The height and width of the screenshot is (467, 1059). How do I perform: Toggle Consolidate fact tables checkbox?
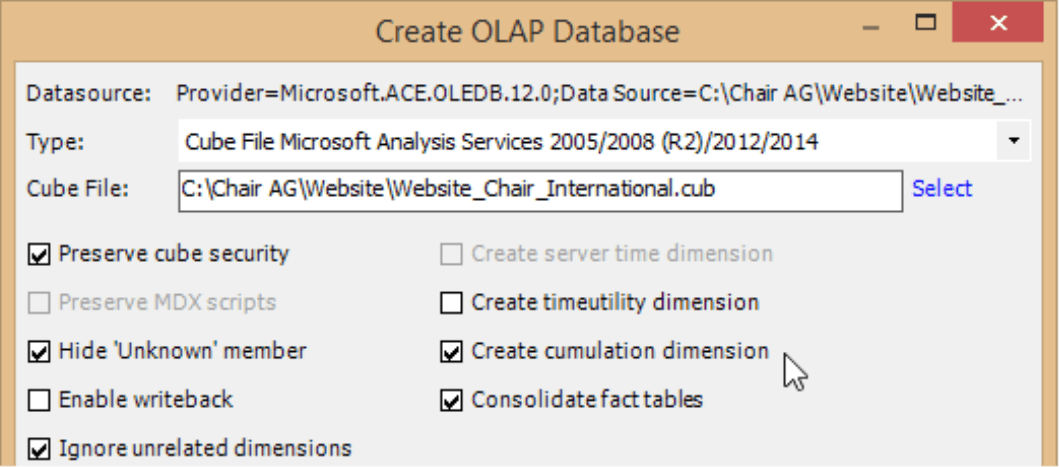pyautogui.click(x=452, y=401)
